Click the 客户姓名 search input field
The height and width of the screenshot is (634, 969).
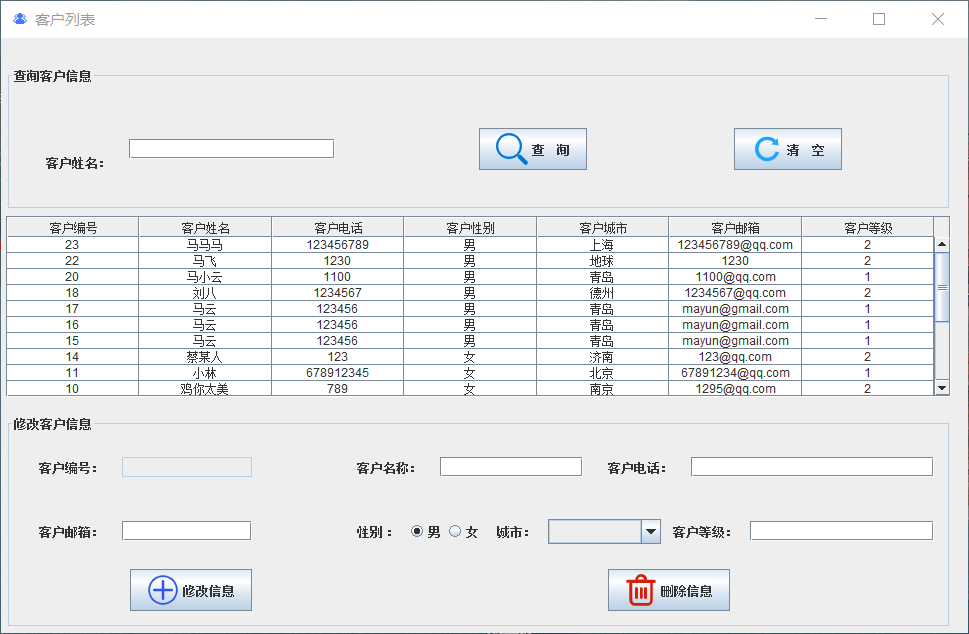[232, 148]
